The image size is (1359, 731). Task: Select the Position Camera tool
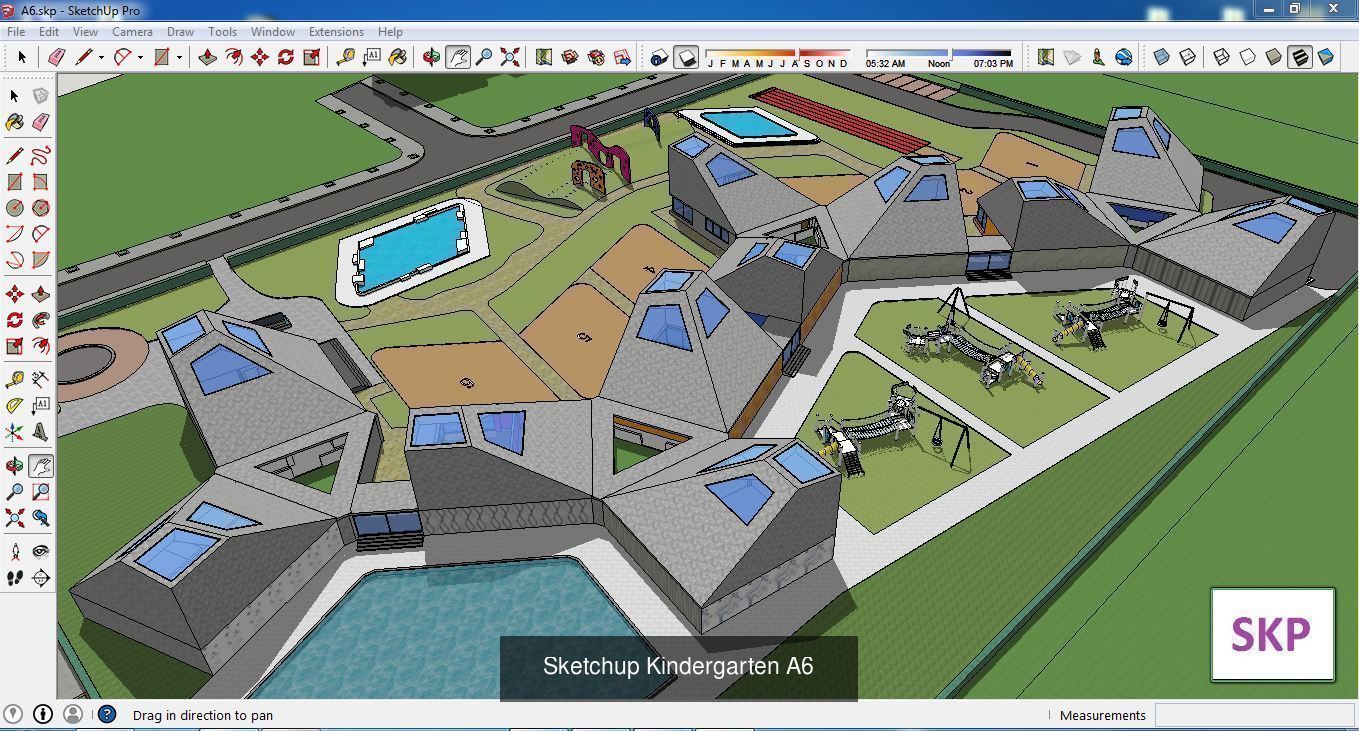tap(15, 551)
